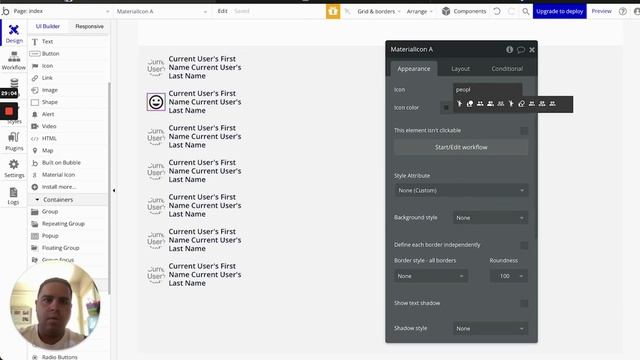Select the Link element tool

(47, 78)
